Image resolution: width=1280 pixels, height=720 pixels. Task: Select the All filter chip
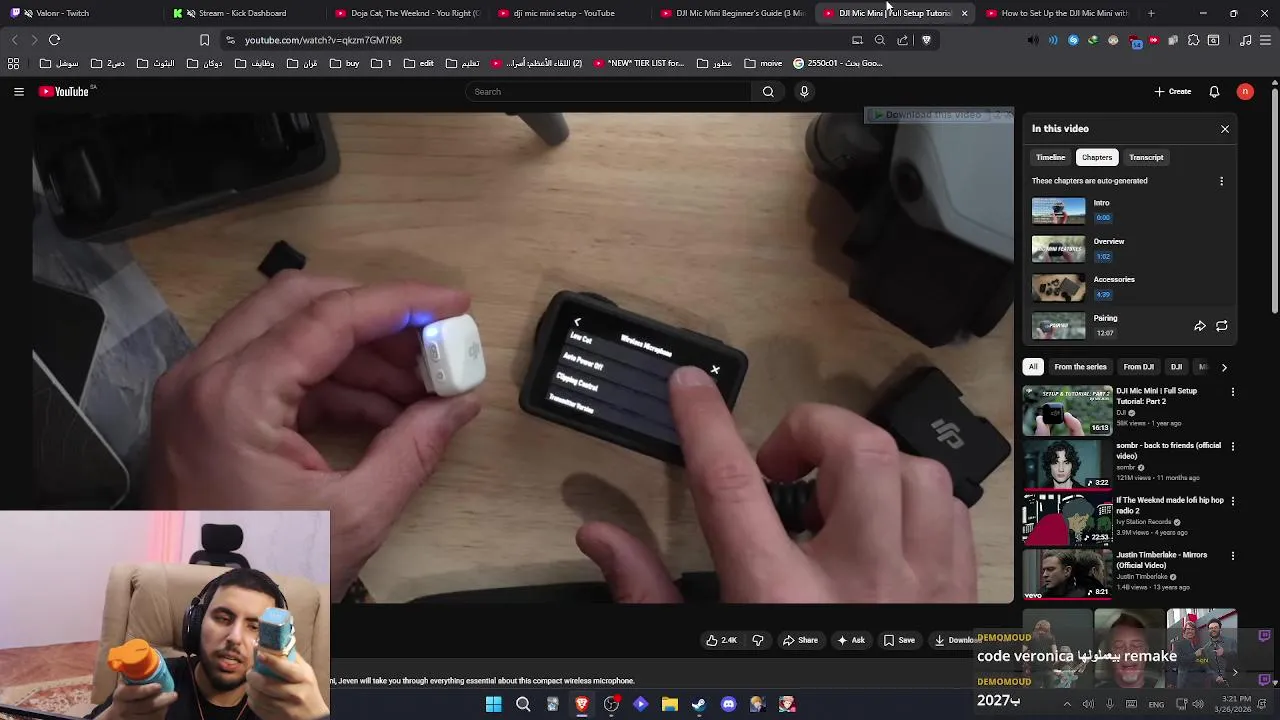1033,367
